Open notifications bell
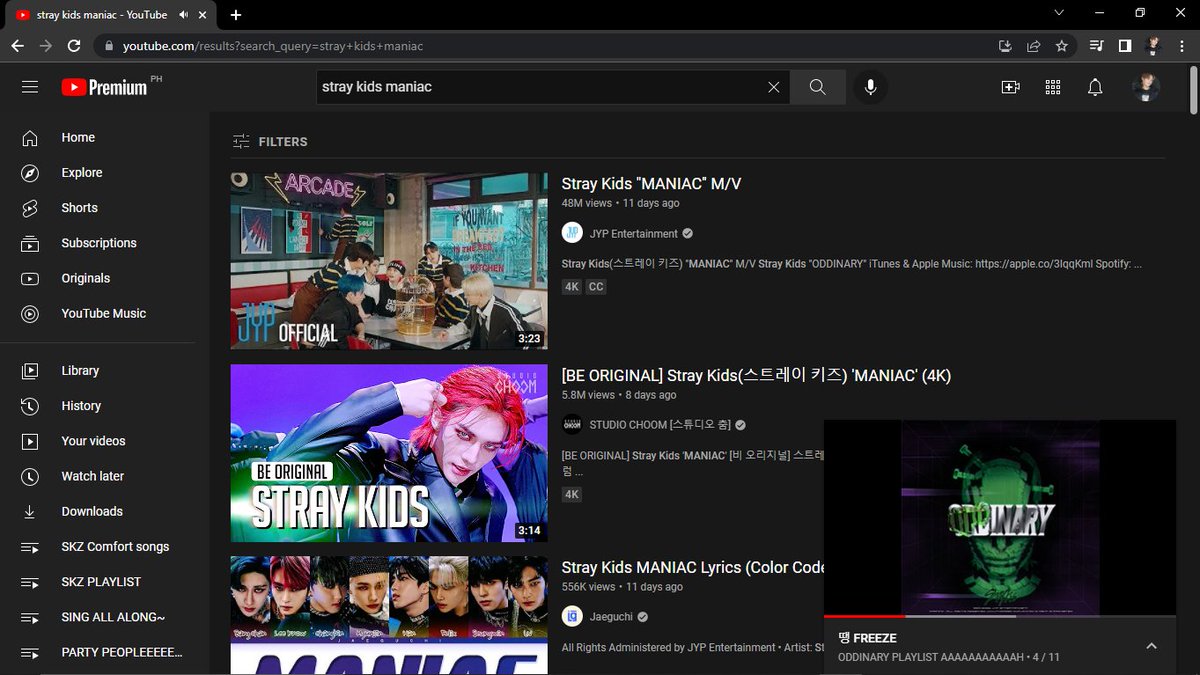This screenshot has height=675, width=1200. click(x=1095, y=87)
